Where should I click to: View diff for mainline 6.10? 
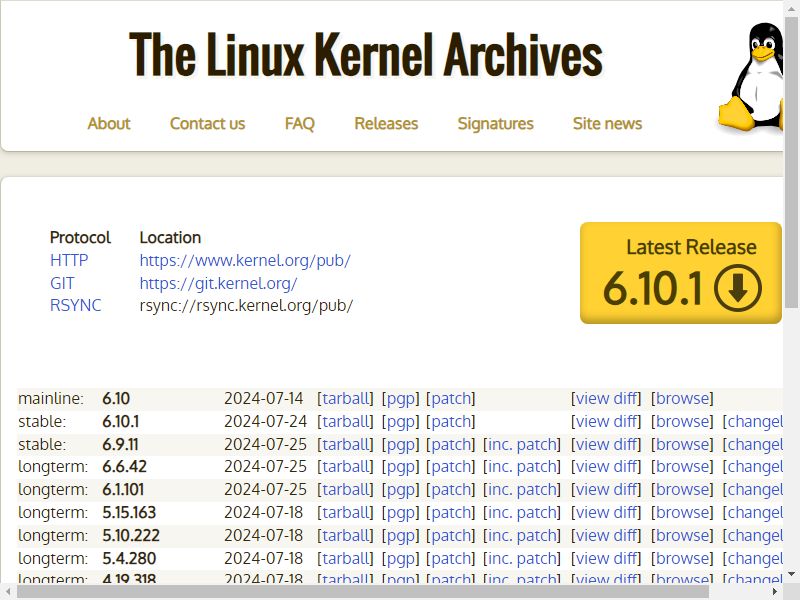coord(606,398)
